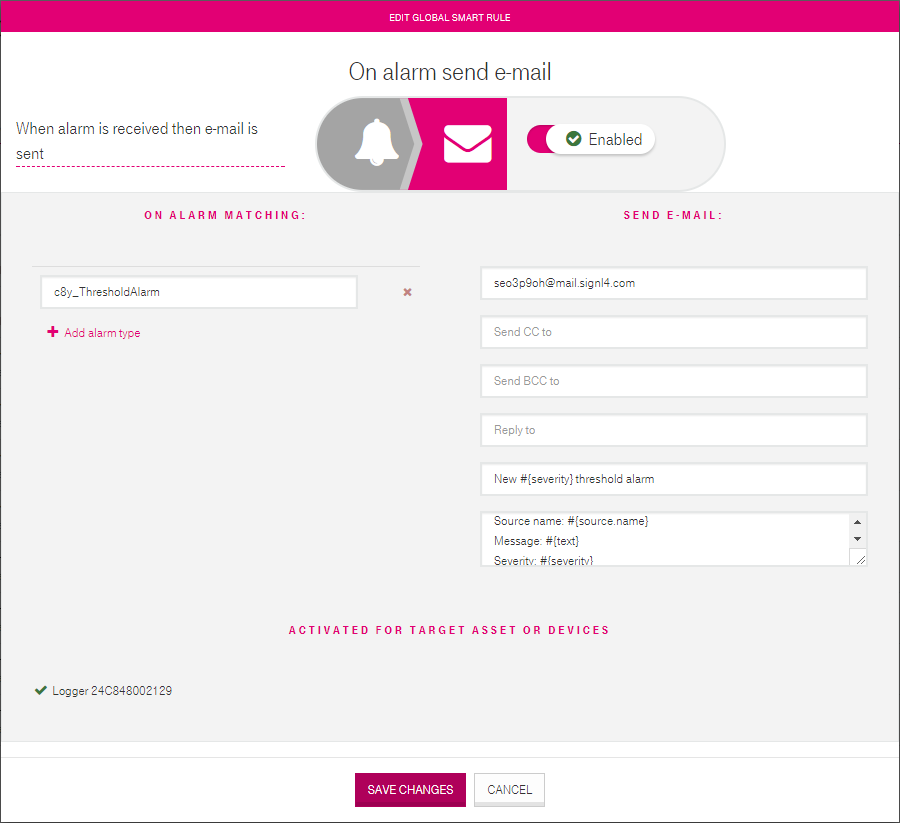The height and width of the screenshot is (823, 900).
Task: Edit the rule name text field
Action: coord(150,141)
